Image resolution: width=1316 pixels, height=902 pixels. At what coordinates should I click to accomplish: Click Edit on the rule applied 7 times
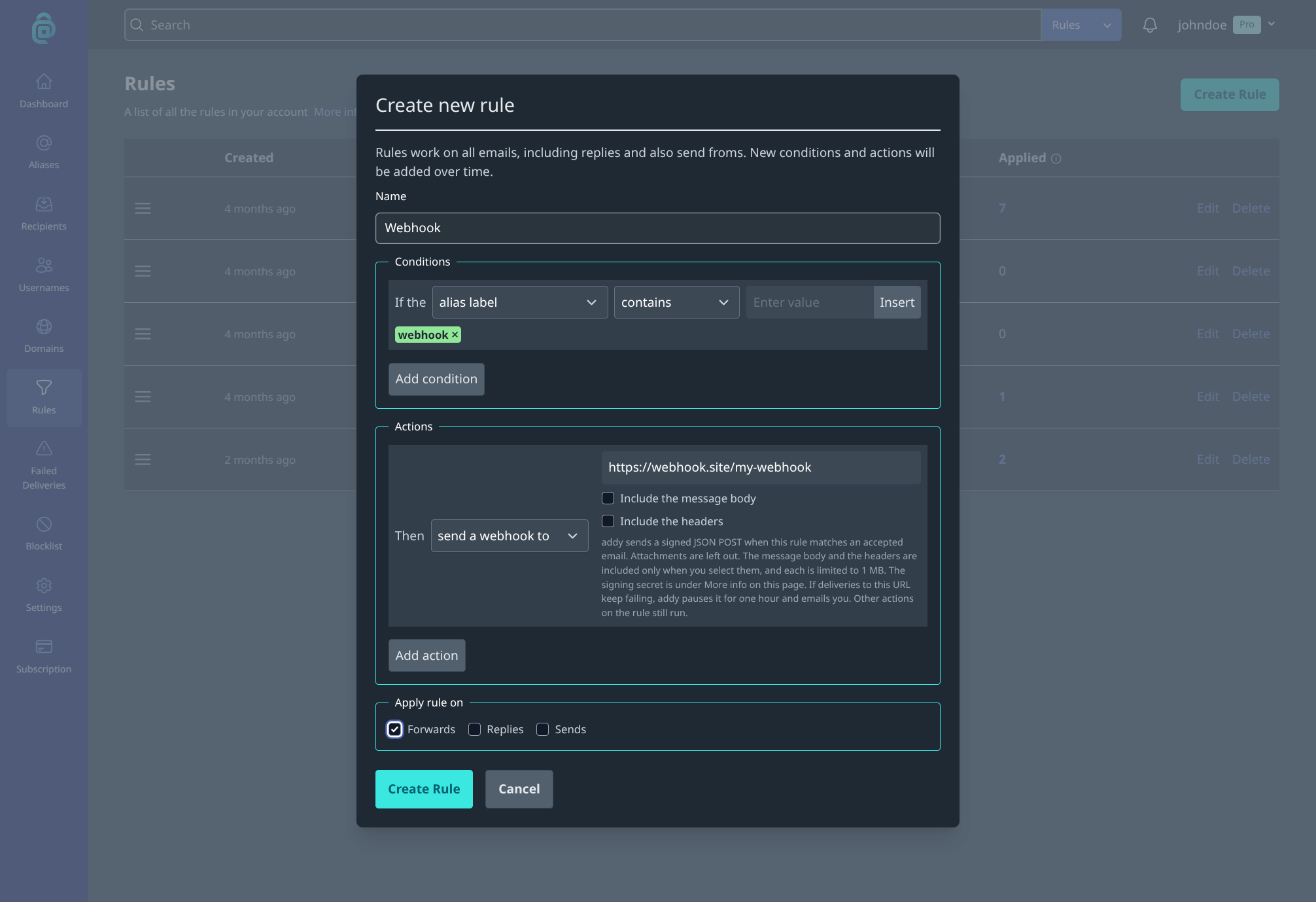tap(1207, 208)
